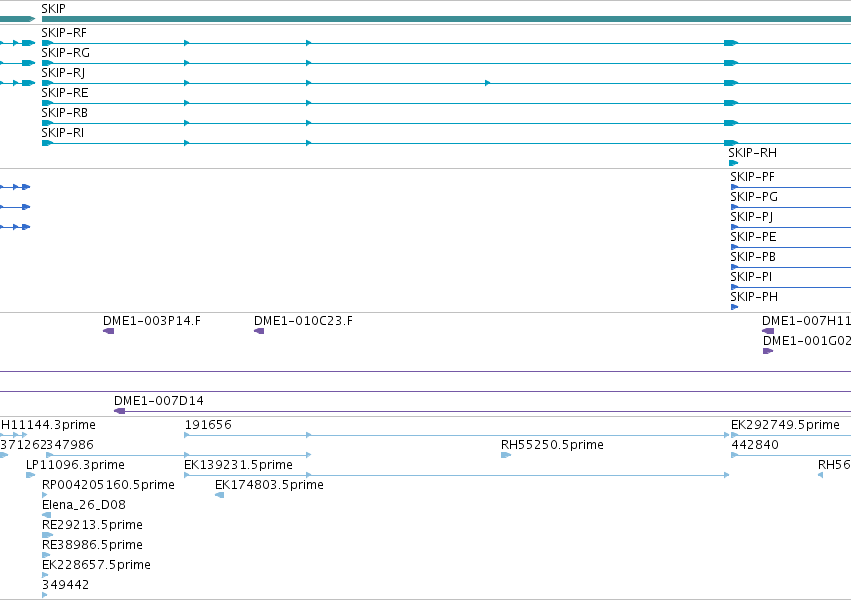Select the EK292749.5prime EST label
Image resolution: width=851 pixels, height=600 pixels.
785,425
